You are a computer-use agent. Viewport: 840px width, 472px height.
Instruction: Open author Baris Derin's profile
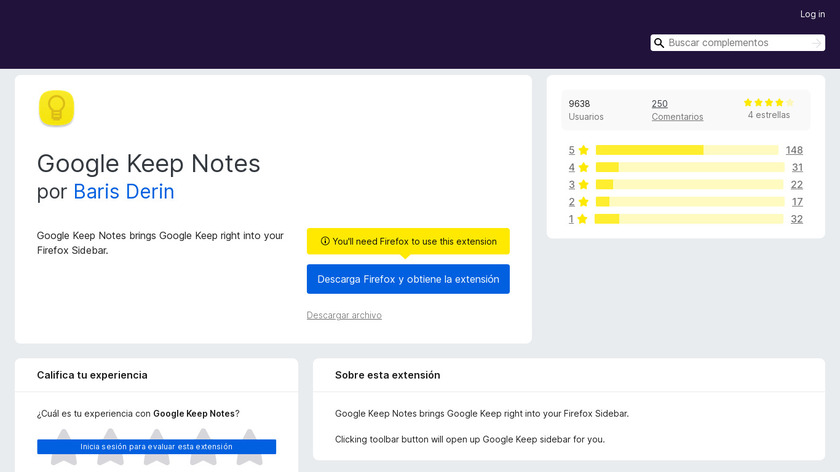click(124, 191)
